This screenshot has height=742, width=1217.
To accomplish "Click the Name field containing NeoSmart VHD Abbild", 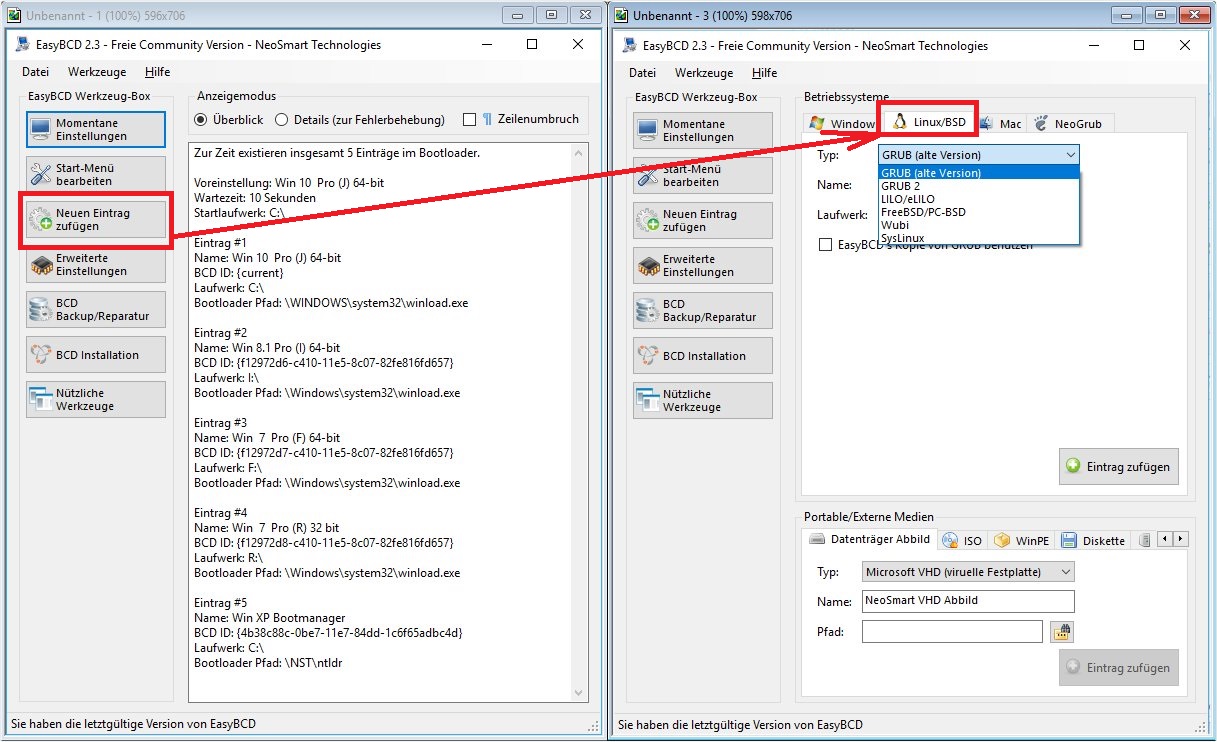I will [x=968, y=601].
